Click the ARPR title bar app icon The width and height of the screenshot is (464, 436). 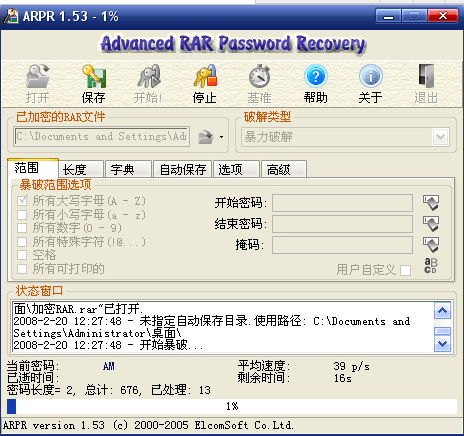[11, 16]
